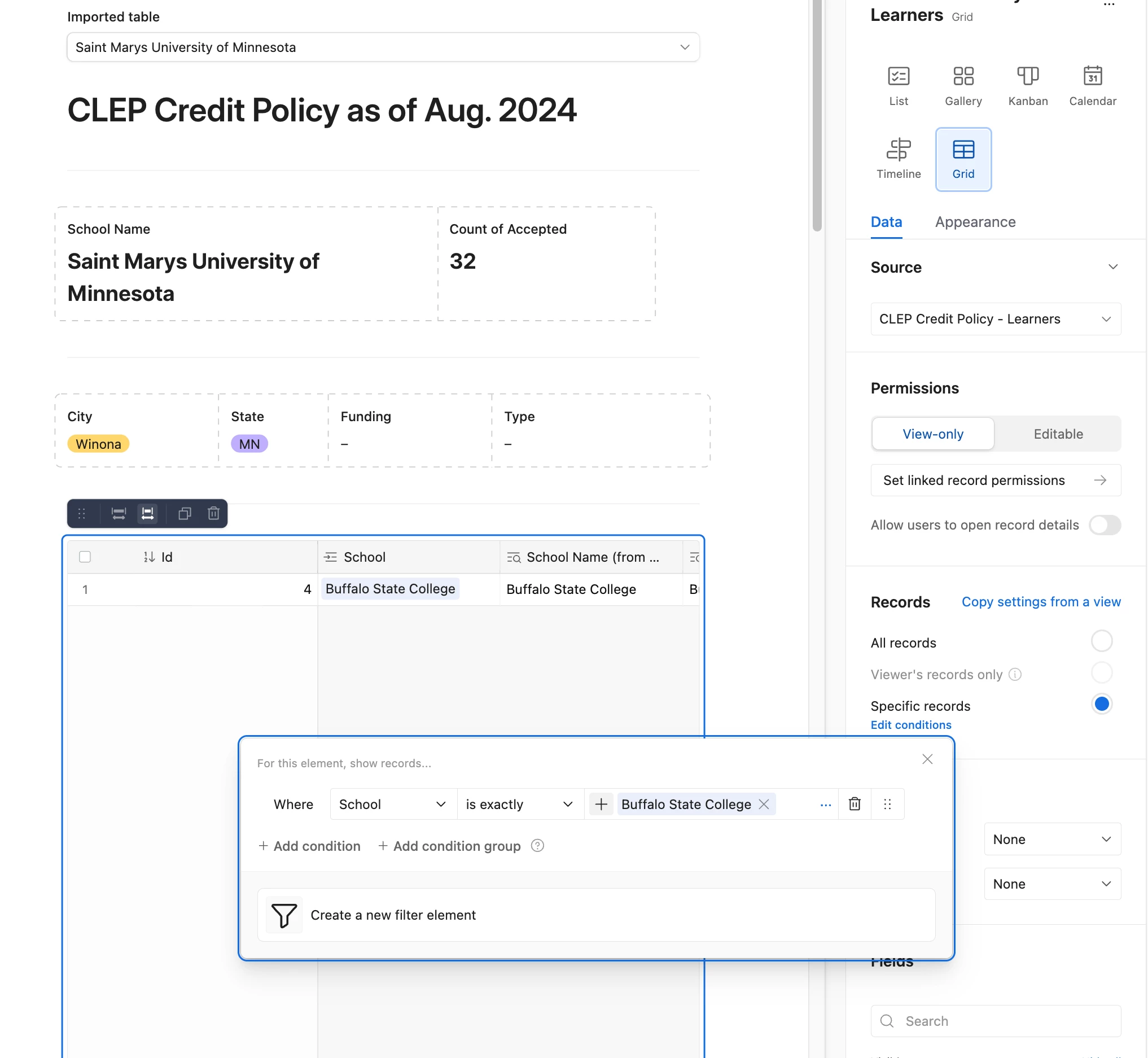Click the Winona city tag
Viewport: 1148px width, 1058px height.
point(98,444)
